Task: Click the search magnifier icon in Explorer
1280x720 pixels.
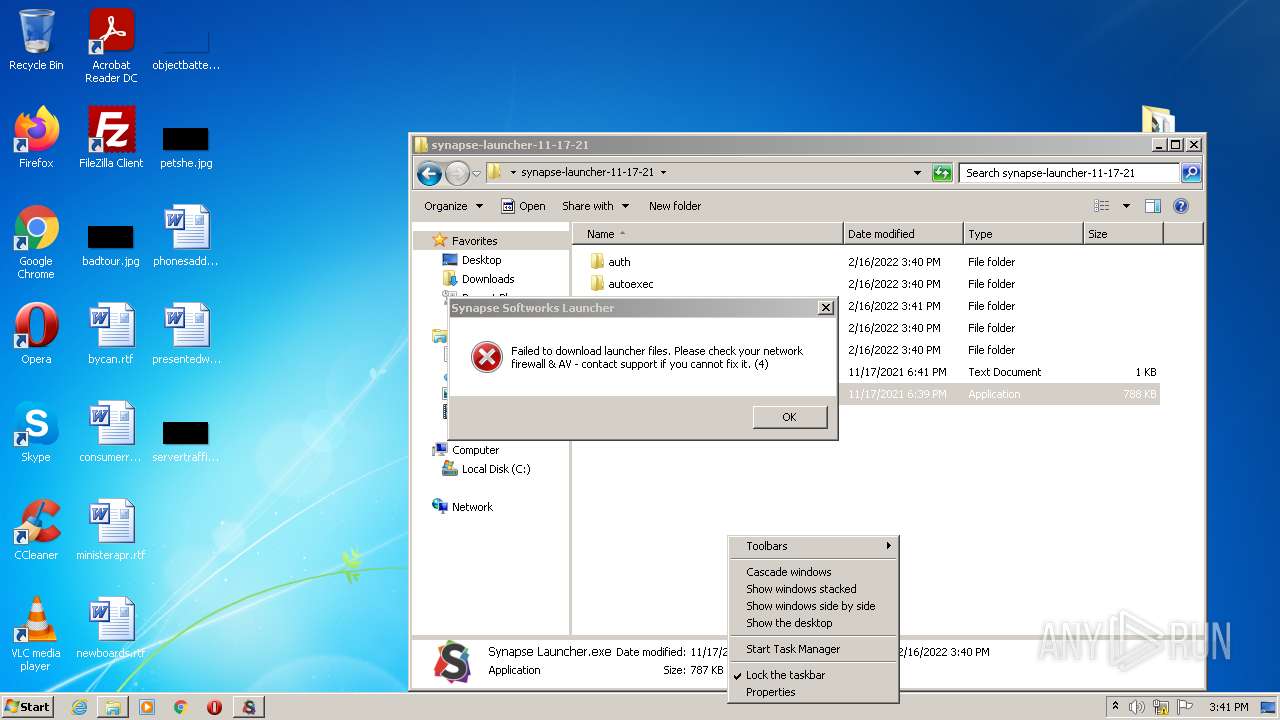Action: [x=1191, y=173]
